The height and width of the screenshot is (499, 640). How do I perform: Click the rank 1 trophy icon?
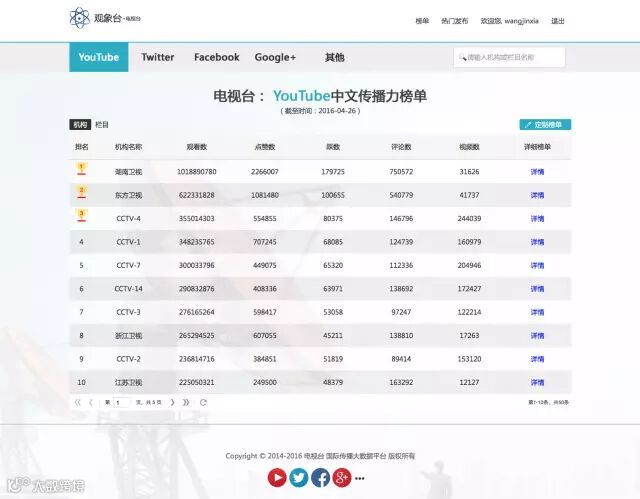pyautogui.click(x=82, y=169)
